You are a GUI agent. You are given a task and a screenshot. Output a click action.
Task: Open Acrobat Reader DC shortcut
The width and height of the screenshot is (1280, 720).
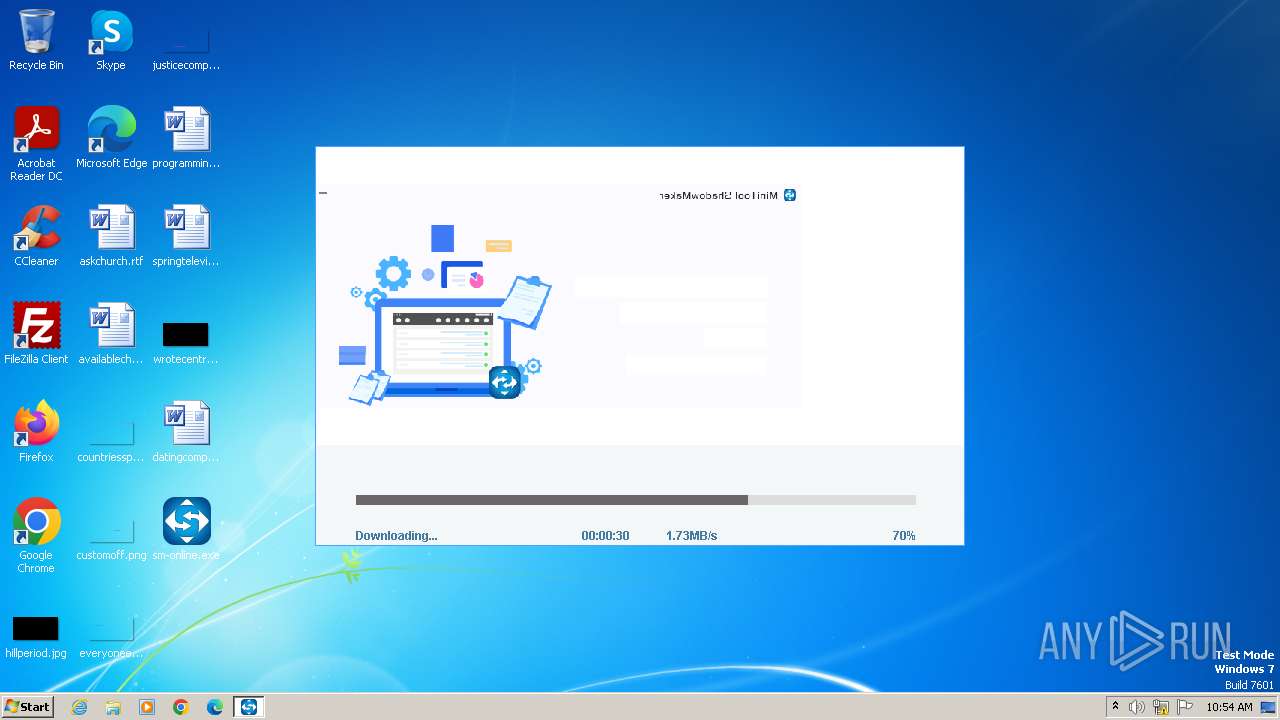point(36,144)
